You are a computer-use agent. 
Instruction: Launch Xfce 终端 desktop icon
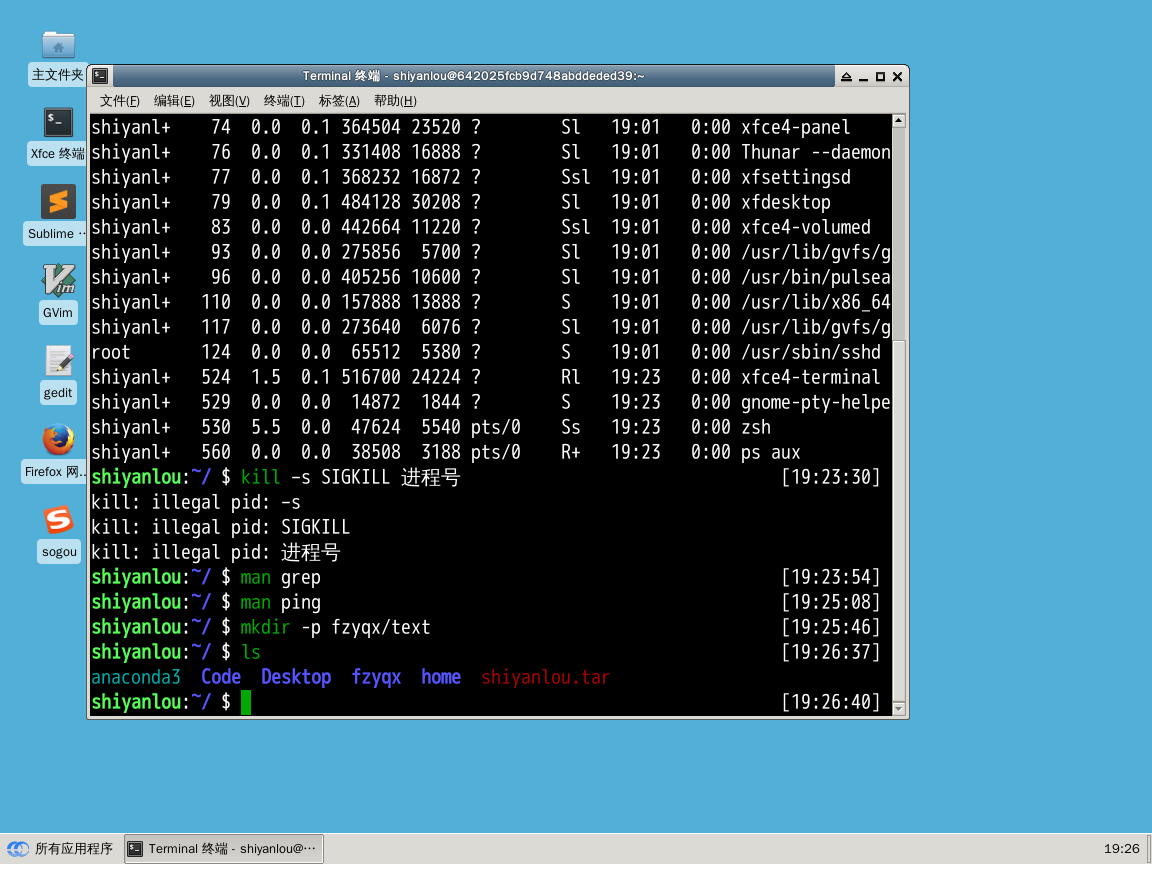click(58, 123)
